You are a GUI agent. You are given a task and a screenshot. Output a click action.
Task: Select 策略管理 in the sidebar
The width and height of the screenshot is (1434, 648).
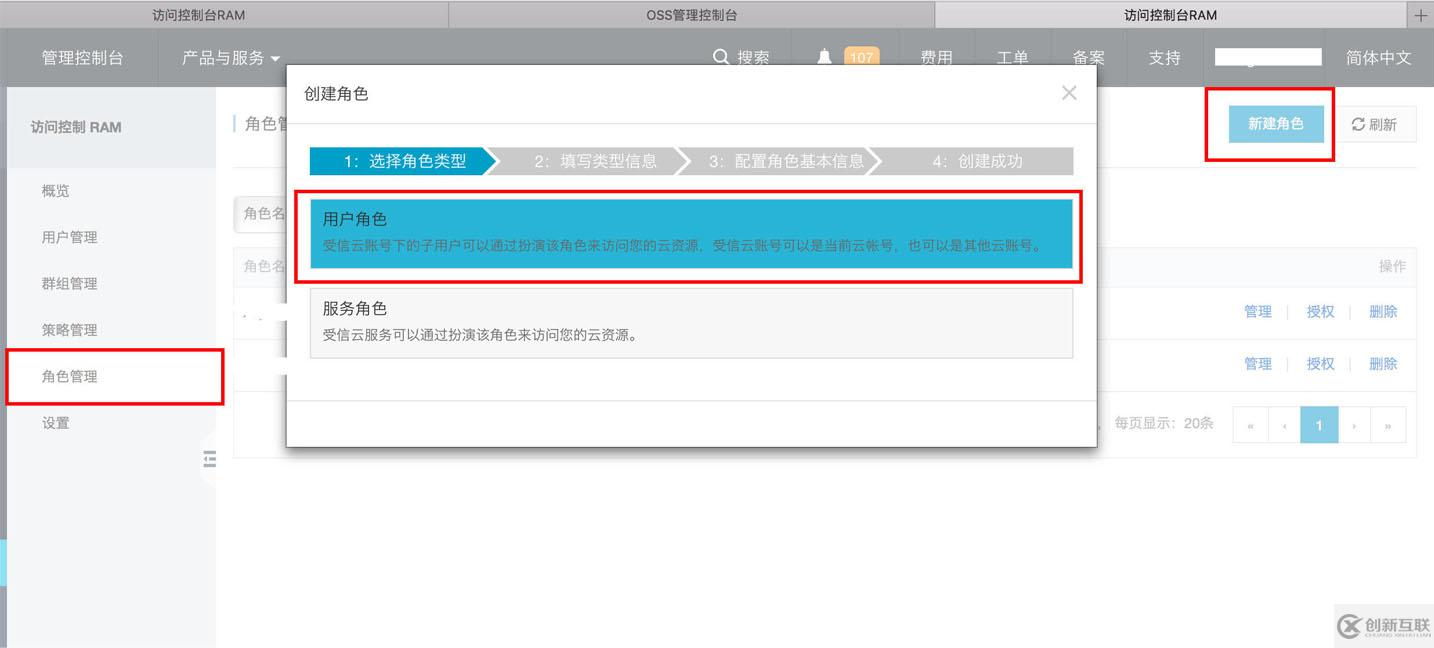point(69,329)
